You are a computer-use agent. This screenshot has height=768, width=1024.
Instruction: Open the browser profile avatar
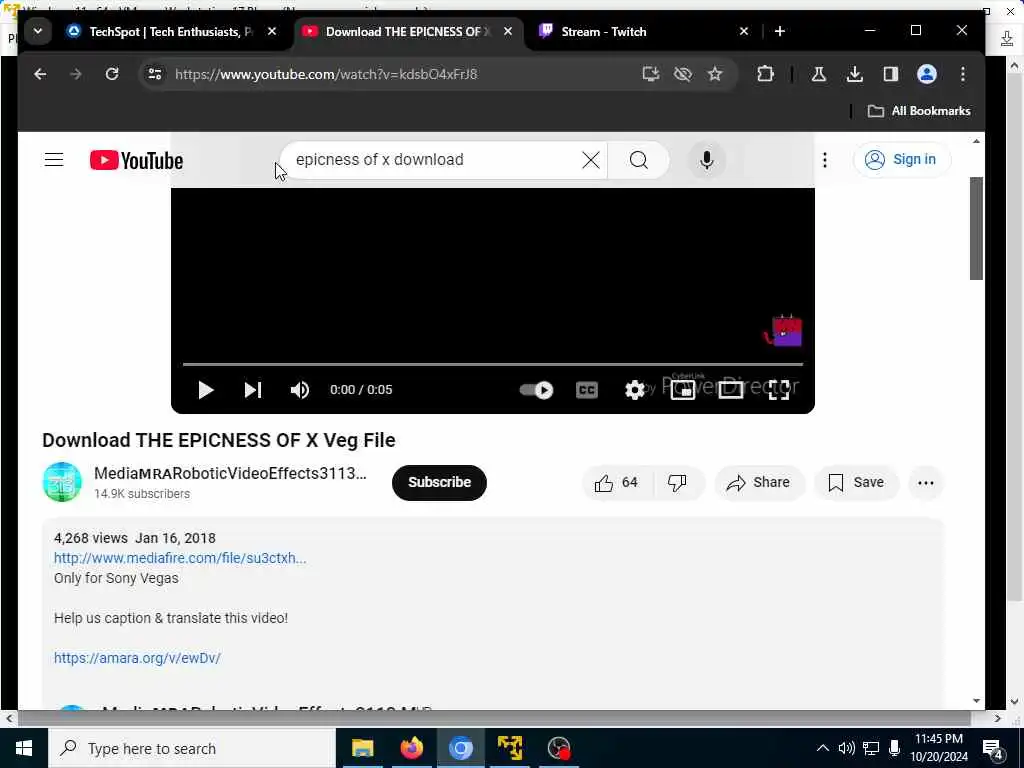[927, 74]
